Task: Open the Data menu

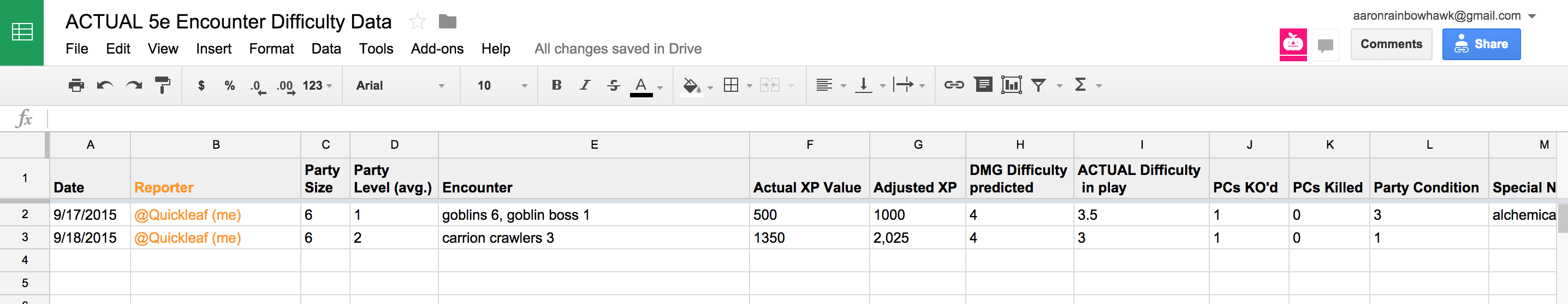Action: pyautogui.click(x=326, y=49)
